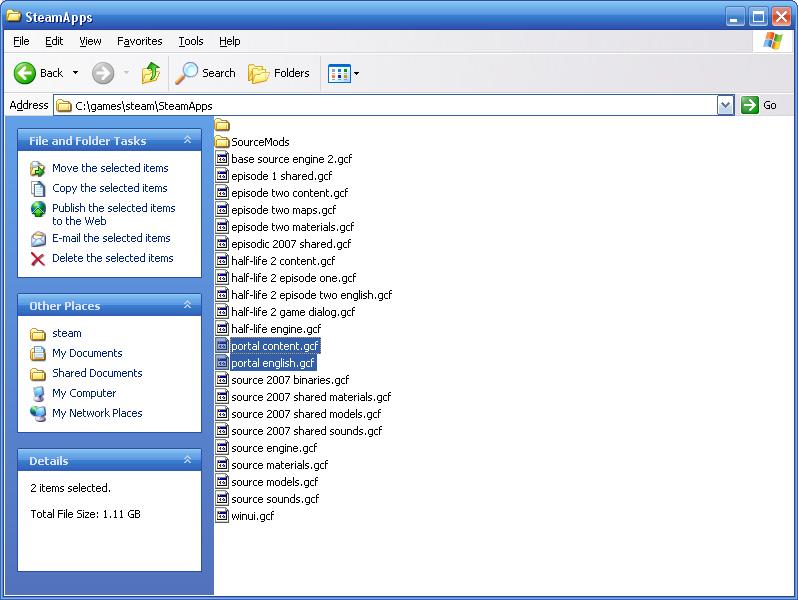Toggle the Folders tree pane
This screenshot has width=798, height=600.
pos(279,73)
